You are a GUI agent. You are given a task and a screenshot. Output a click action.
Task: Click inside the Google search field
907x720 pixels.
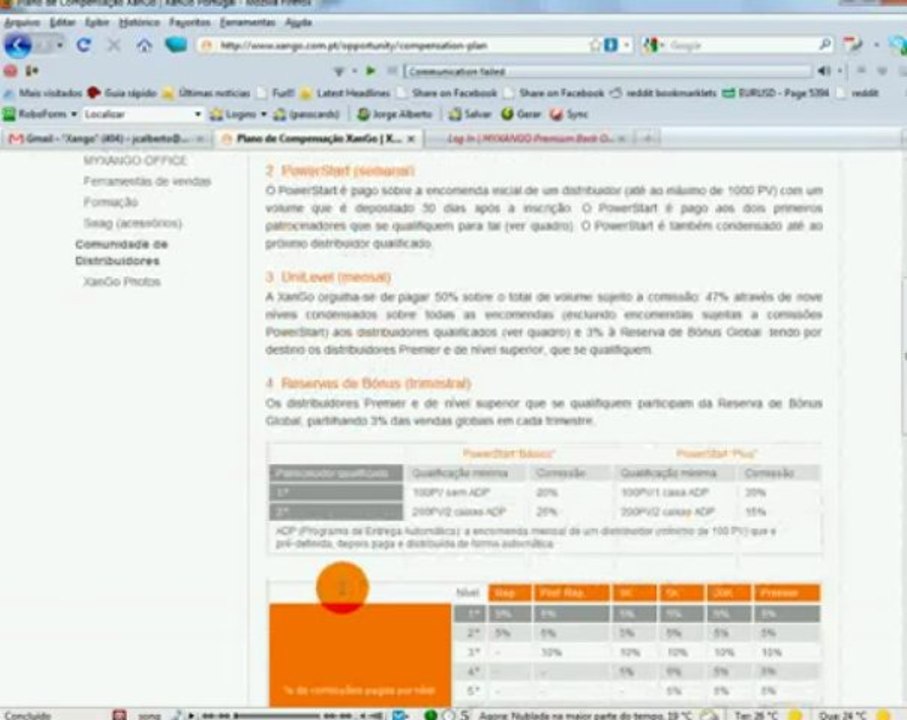(742, 45)
